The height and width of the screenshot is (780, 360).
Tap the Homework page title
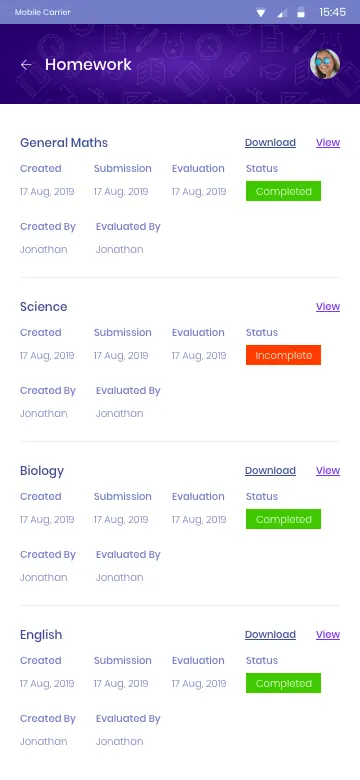pos(88,65)
